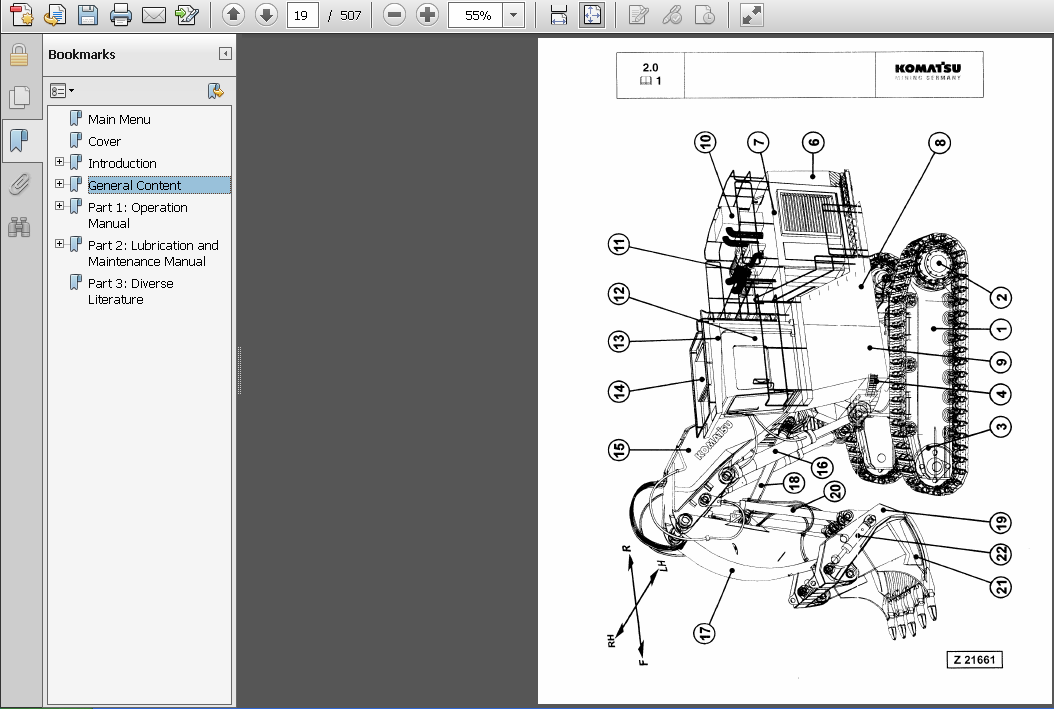Zoom out with the minus button
The height and width of the screenshot is (709, 1054).
[x=394, y=15]
